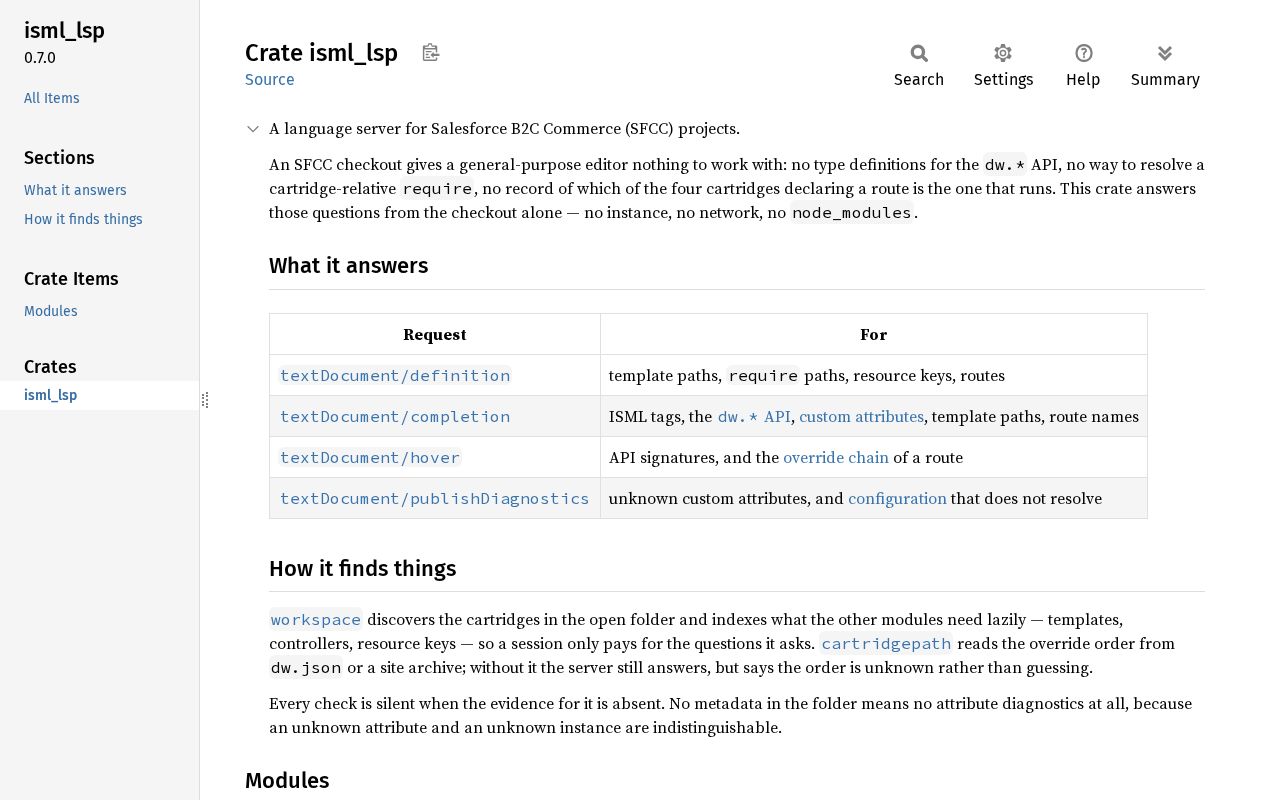This screenshot has height=800, width=1280.
Task: Follow the override chain link
Action: click(x=836, y=457)
